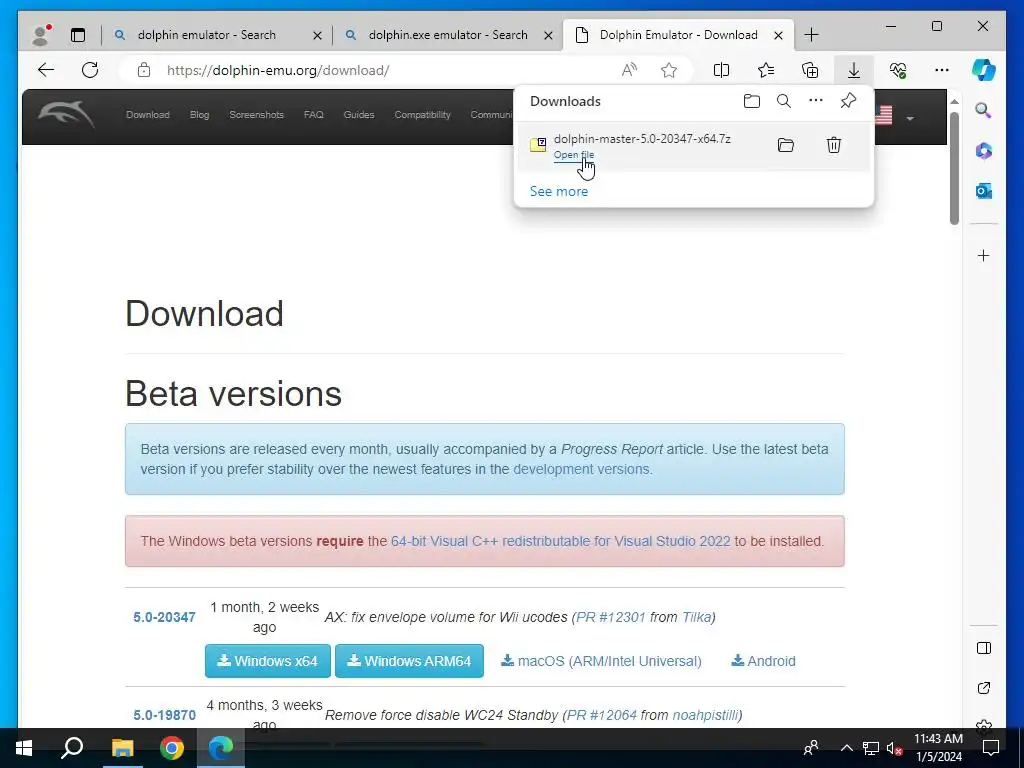The height and width of the screenshot is (768, 1024).
Task: Launch Google Chrome from taskbar
Action: pos(172,748)
